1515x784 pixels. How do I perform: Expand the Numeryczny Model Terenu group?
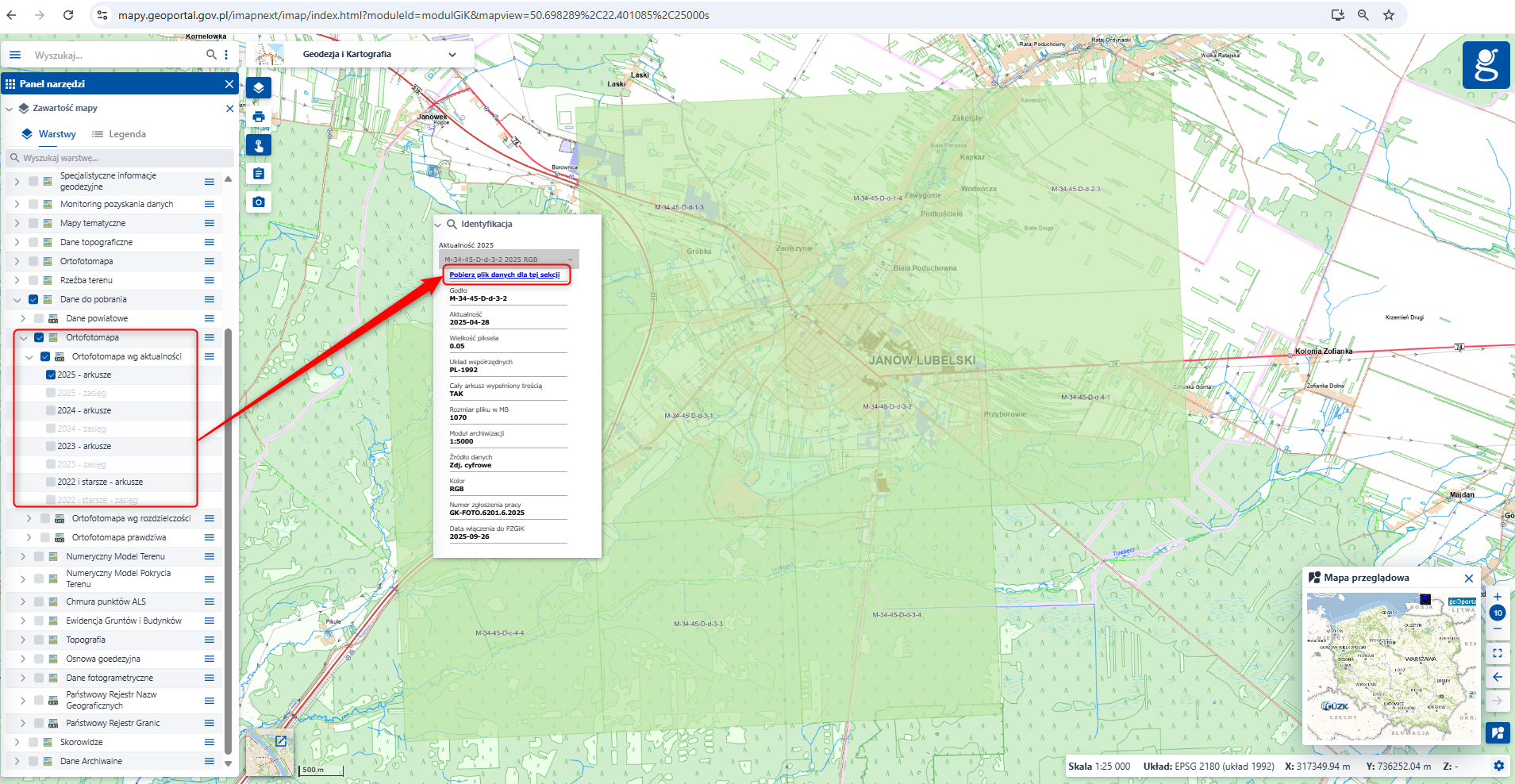[23, 556]
